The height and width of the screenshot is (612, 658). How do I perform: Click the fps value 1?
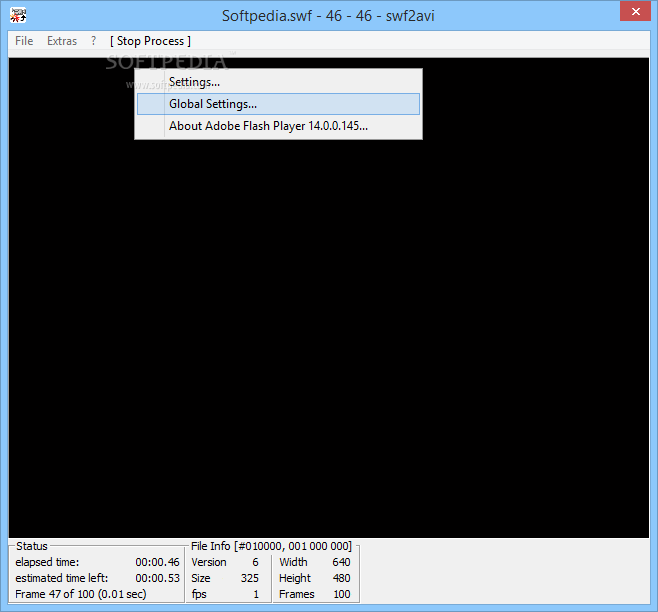click(256, 594)
